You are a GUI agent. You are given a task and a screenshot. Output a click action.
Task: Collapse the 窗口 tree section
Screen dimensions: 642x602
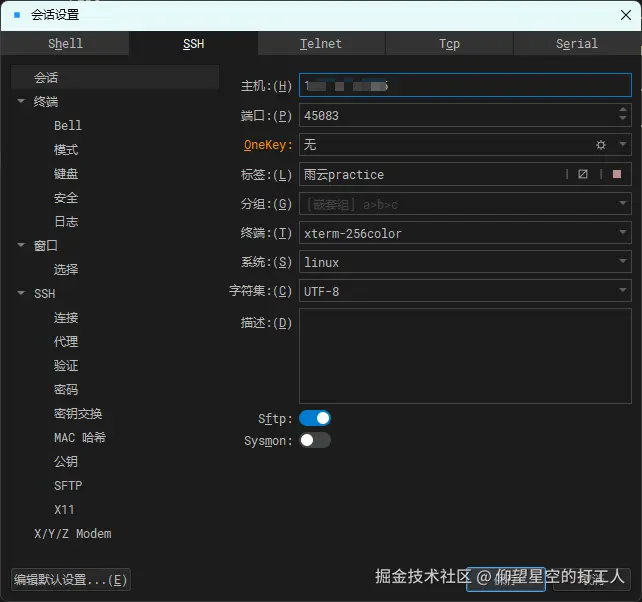[x=21, y=245]
